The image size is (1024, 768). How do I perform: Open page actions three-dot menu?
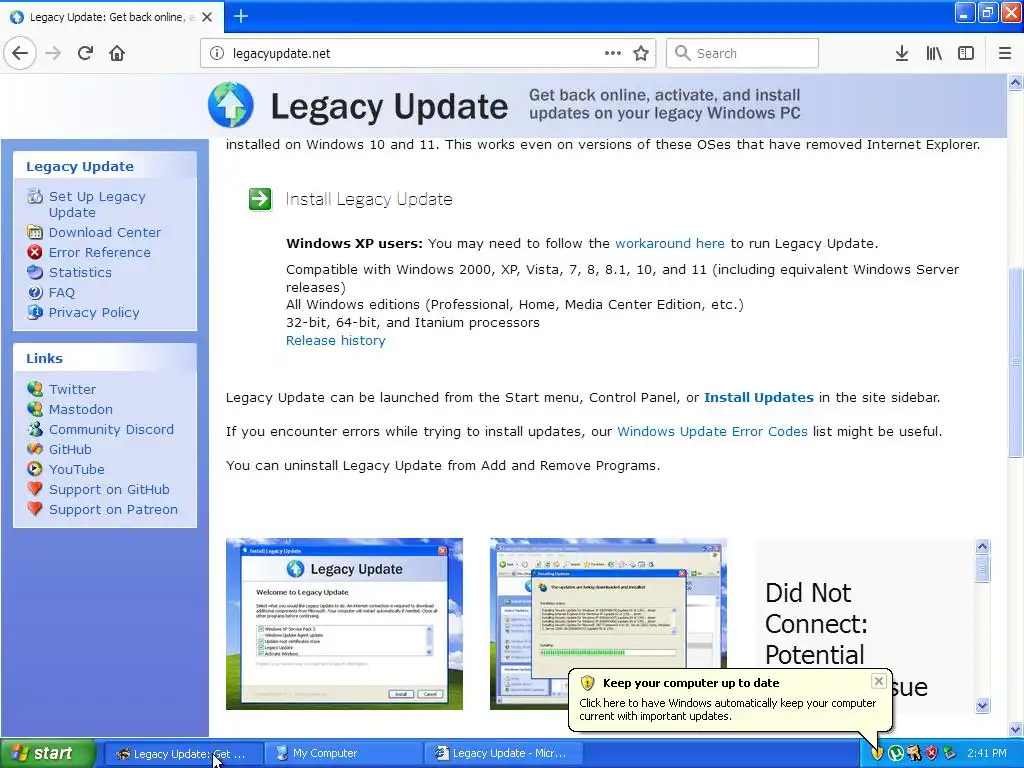[613, 53]
